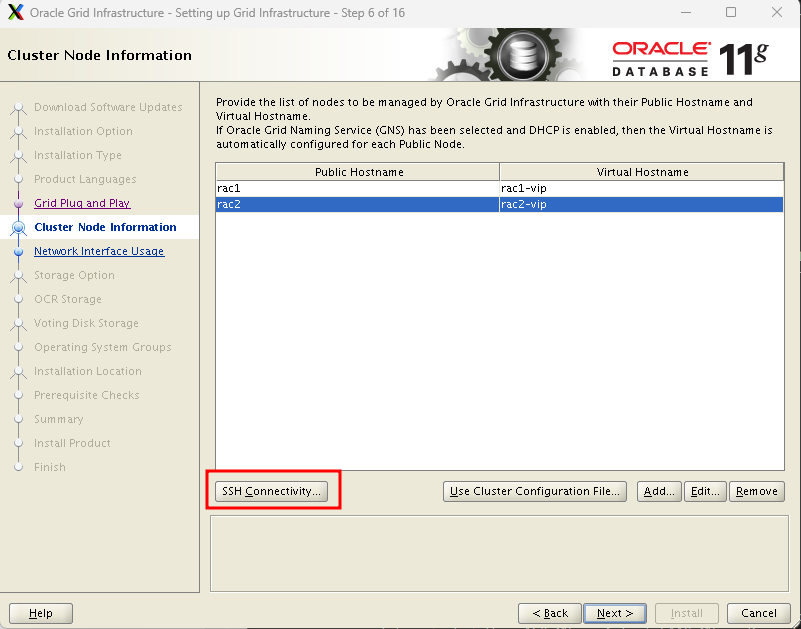Open the SSH Connectivity dialog
Screen dimensions: 801x629
tap(271, 491)
